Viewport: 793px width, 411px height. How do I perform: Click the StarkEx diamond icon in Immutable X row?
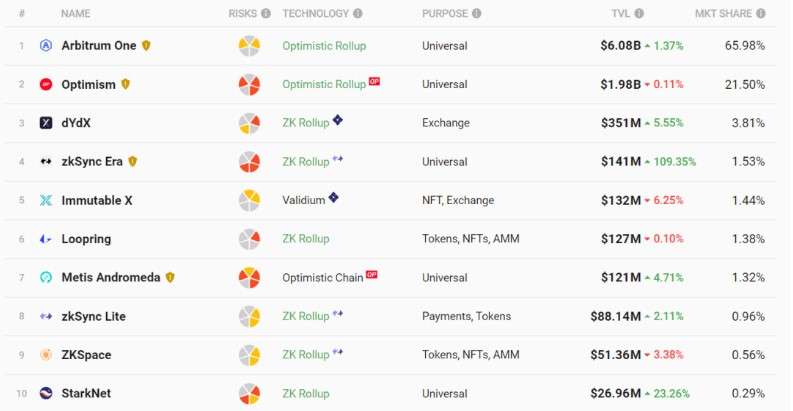(333, 197)
